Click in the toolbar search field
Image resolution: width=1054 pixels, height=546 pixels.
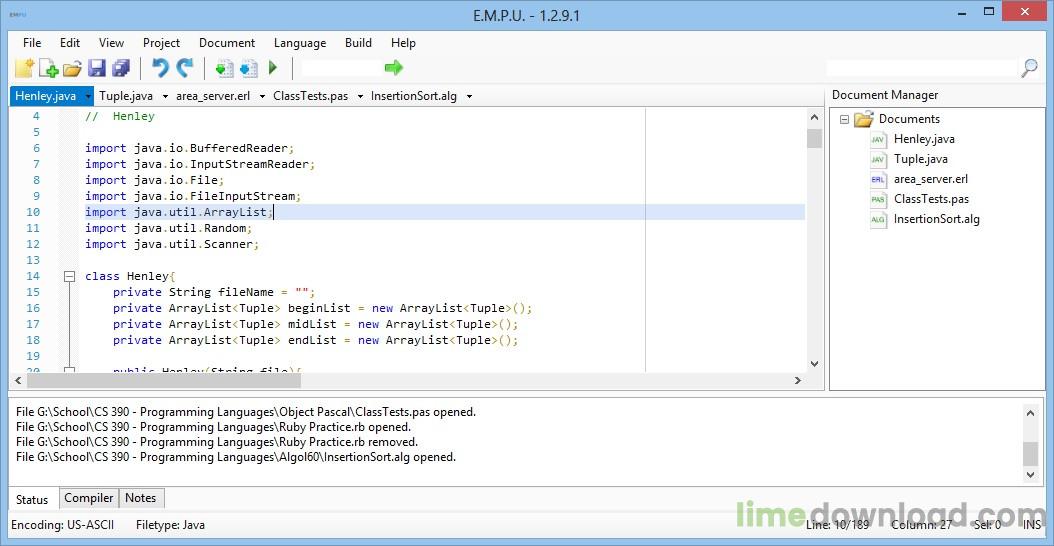point(920,68)
